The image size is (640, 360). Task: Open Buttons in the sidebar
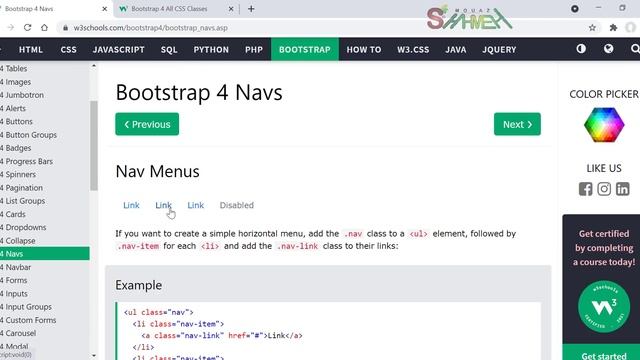pyautogui.click(x=45, y=122)
